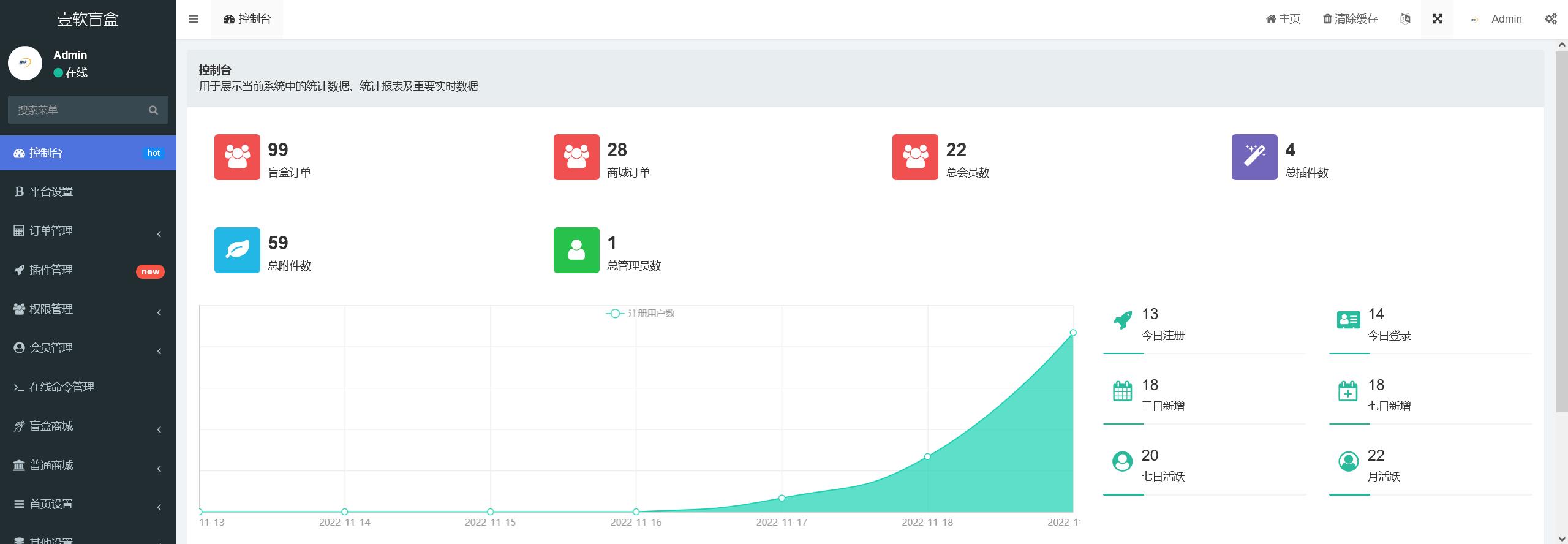
Task: Click the green 总管理员数 user icon
Action: [576, 250]
